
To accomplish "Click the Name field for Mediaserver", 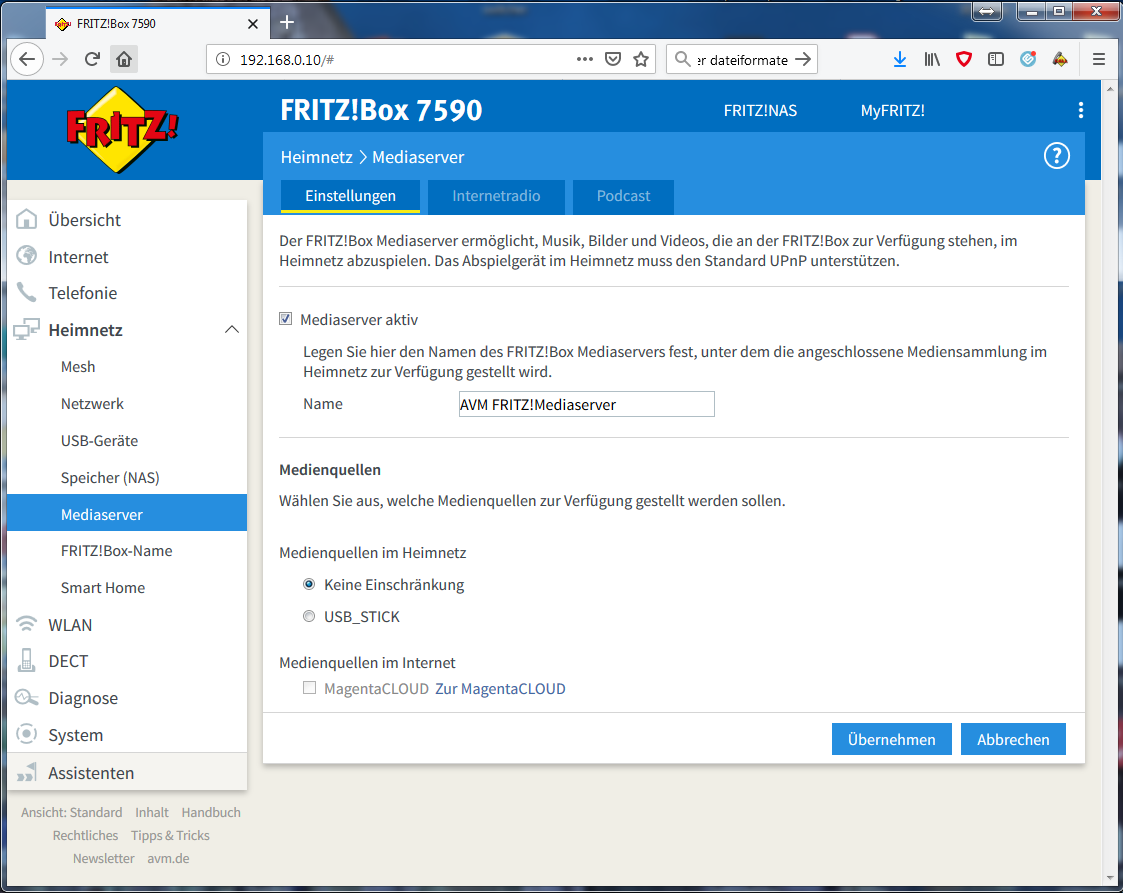I will pyautogui.click(x=587, y=404).
